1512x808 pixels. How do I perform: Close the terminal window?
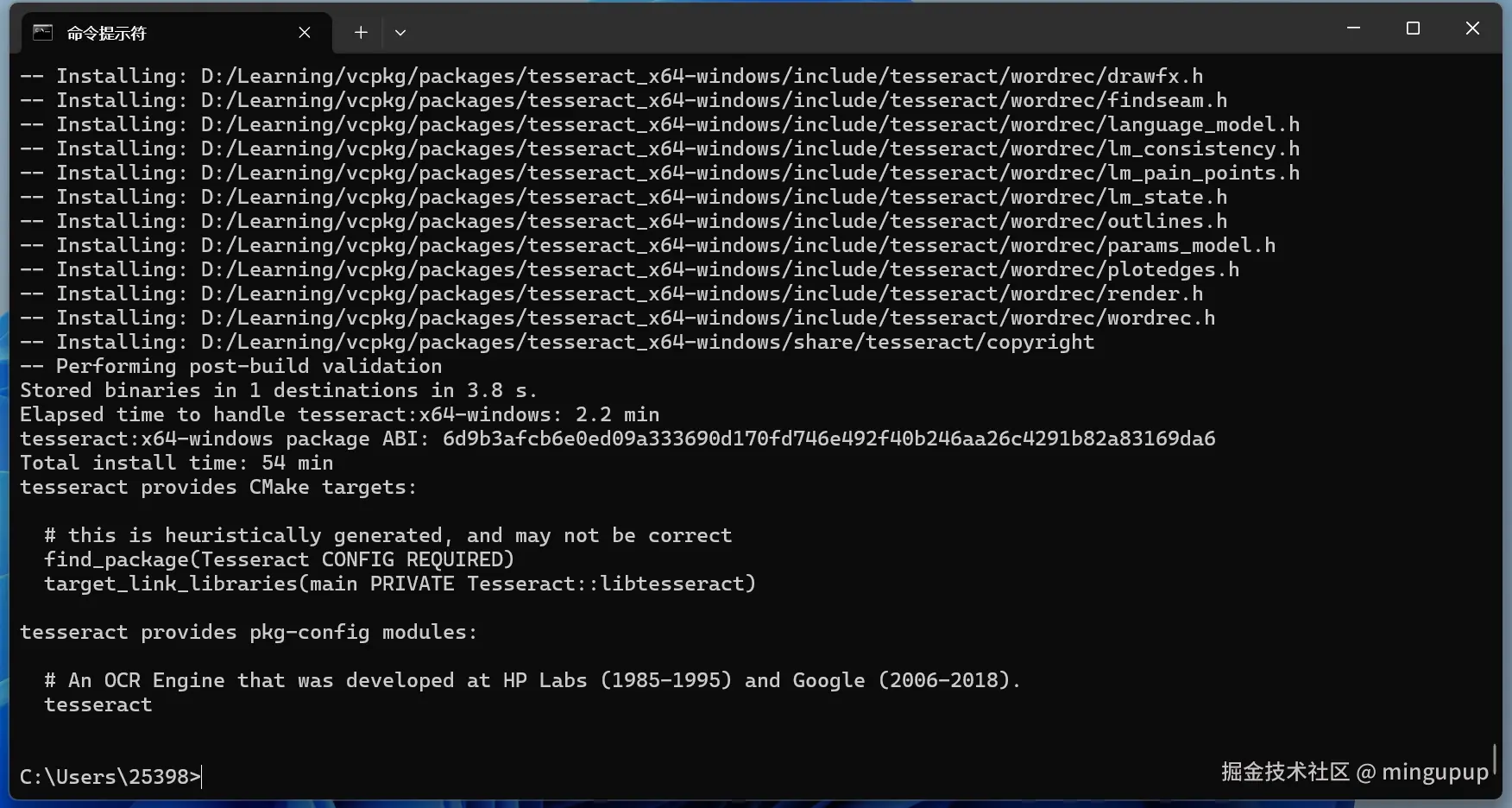tap(1472, 28)
